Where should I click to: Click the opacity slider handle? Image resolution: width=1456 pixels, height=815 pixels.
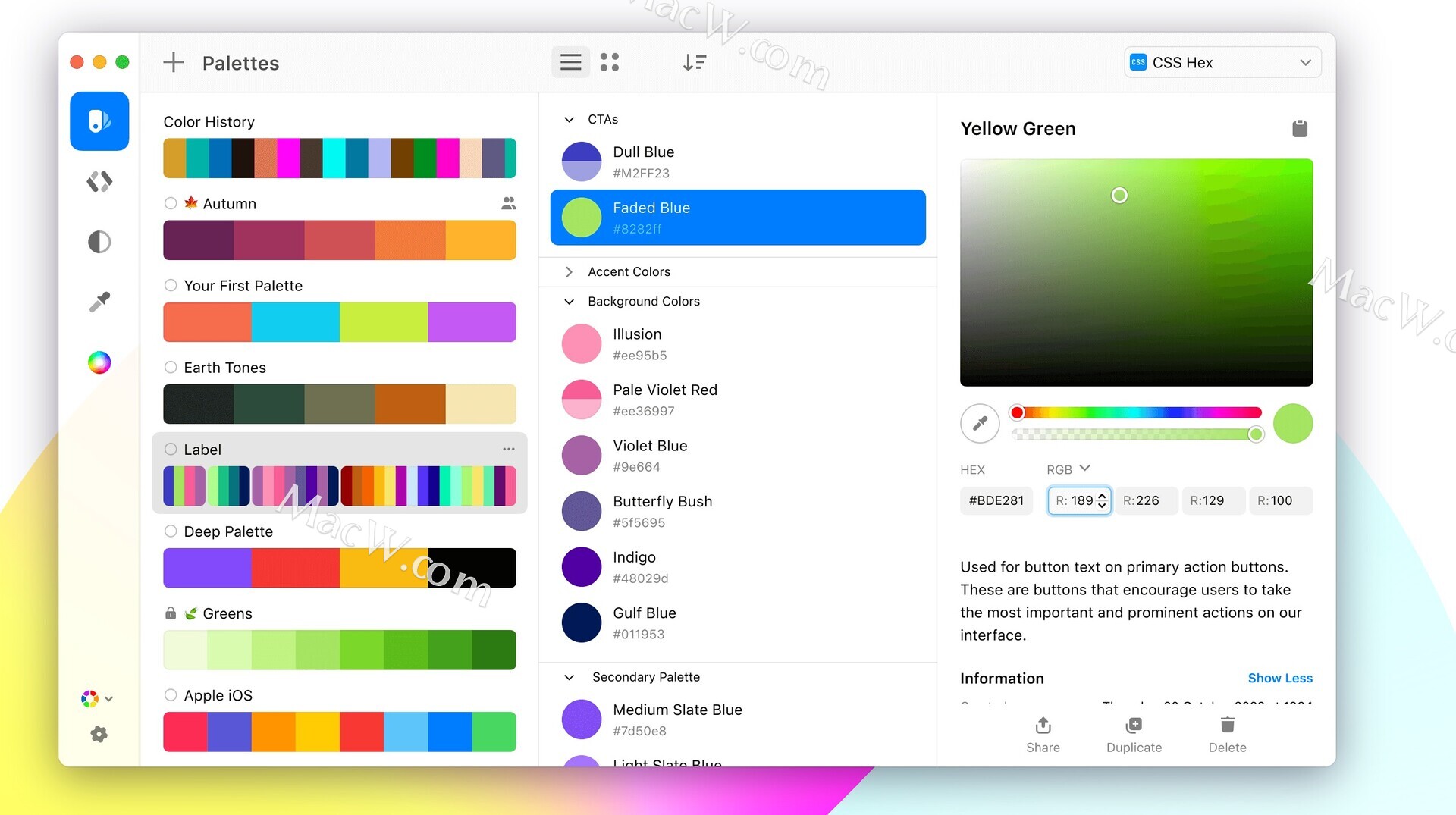click(x=1256, y=434)
